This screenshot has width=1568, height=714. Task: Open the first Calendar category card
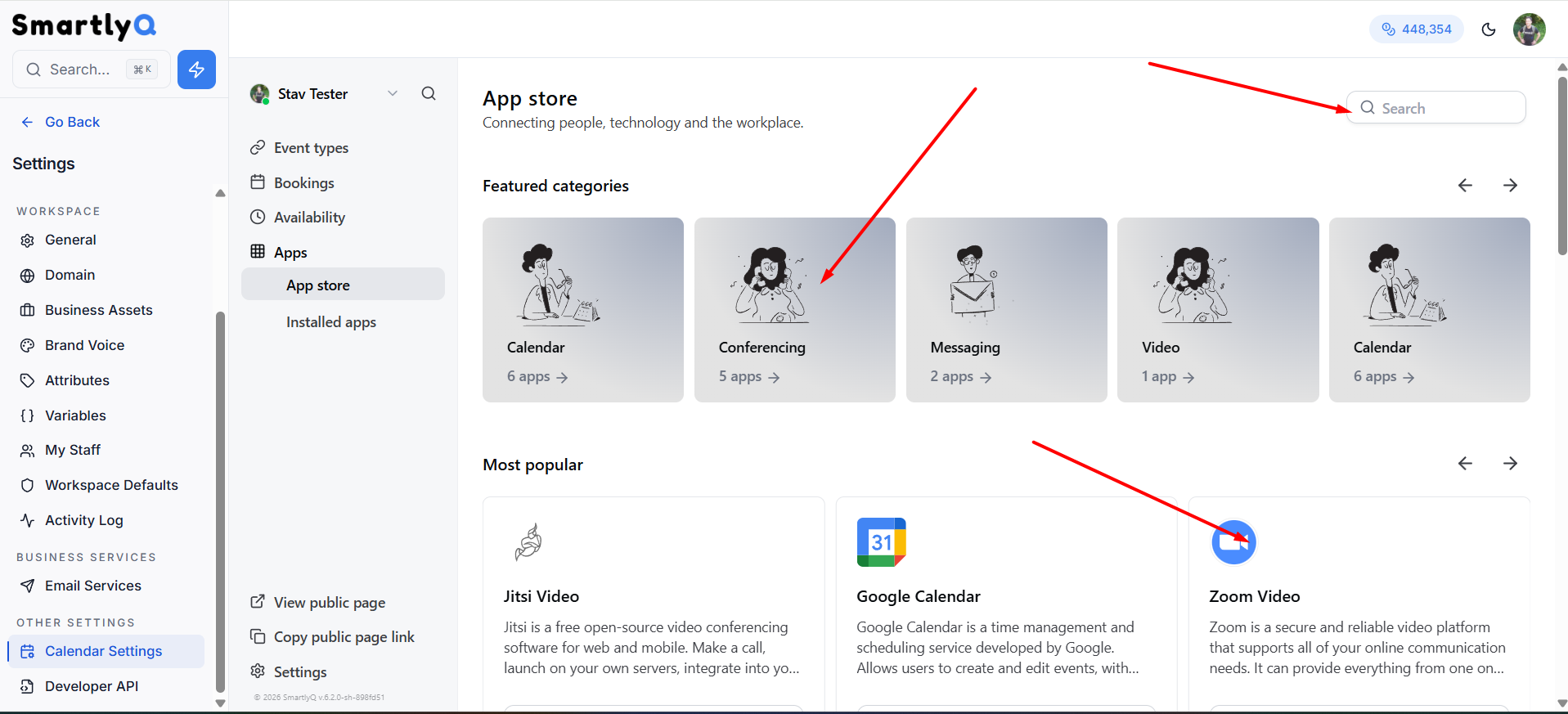click(583, 310)
